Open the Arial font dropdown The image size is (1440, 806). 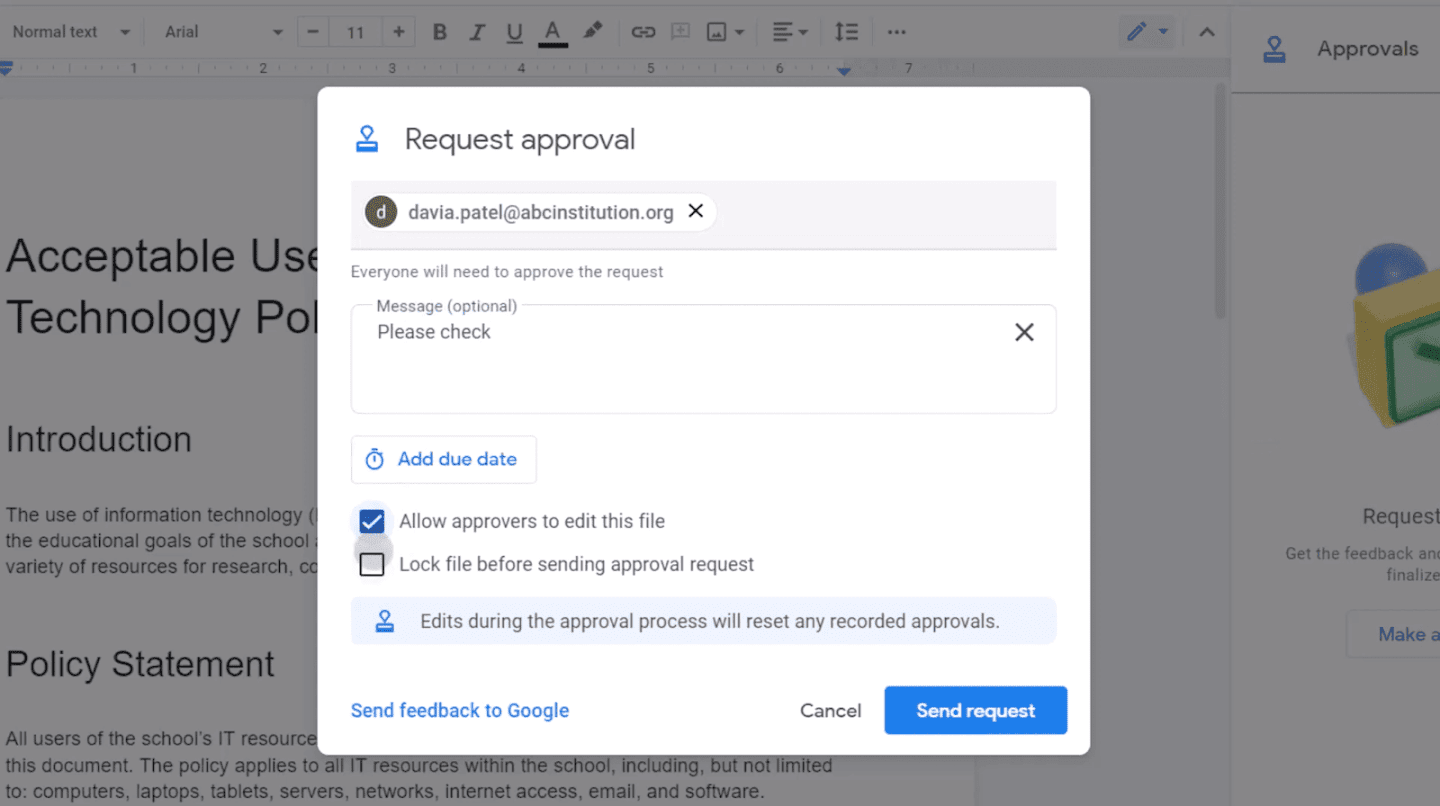tap(223, 32)
